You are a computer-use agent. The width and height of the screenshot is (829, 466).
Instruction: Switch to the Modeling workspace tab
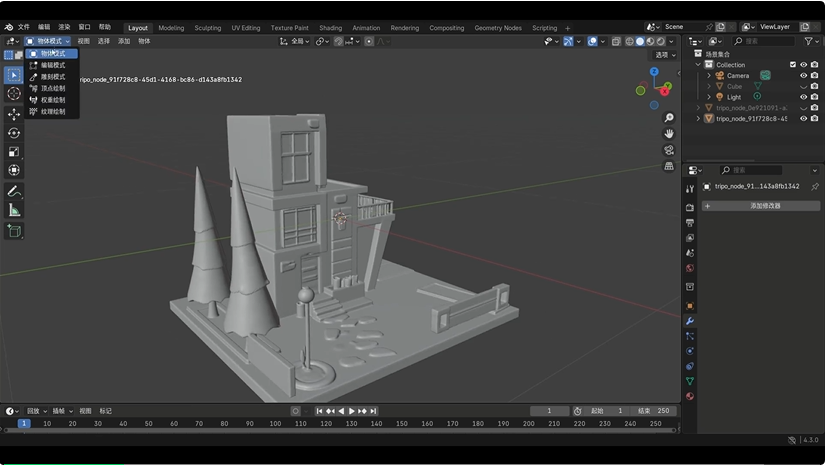point(171,28)
